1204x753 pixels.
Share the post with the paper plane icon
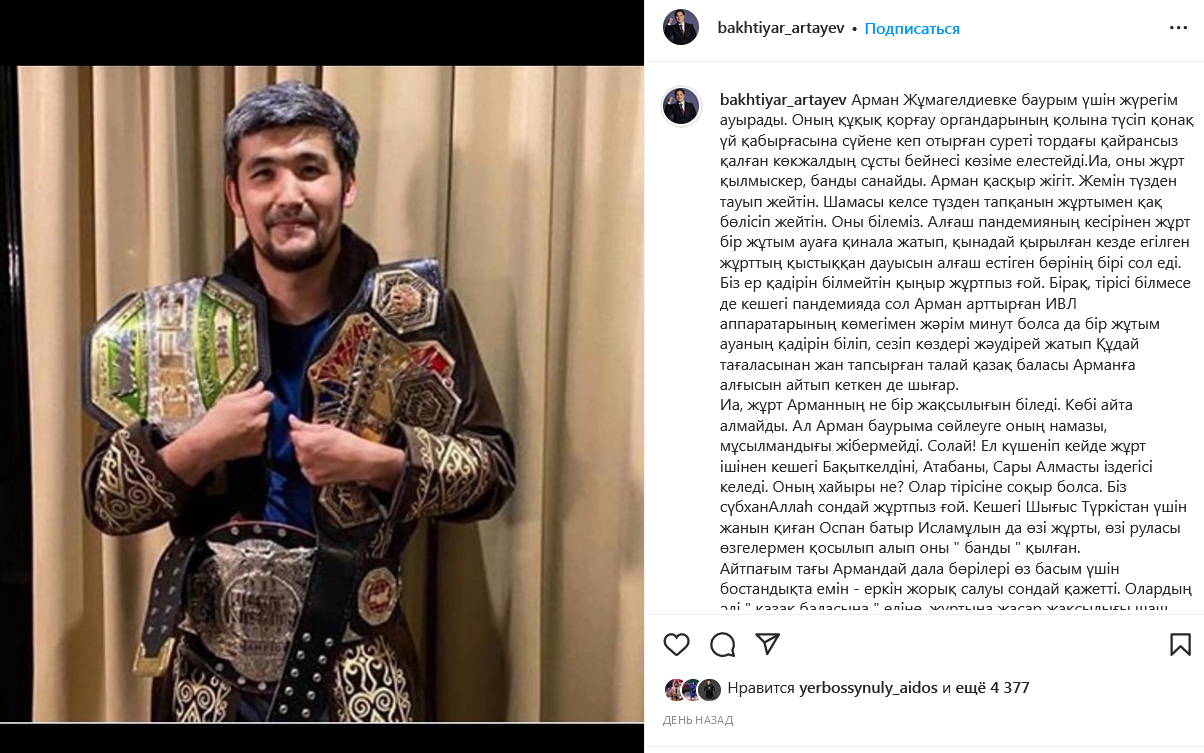(x=767, y=644)
